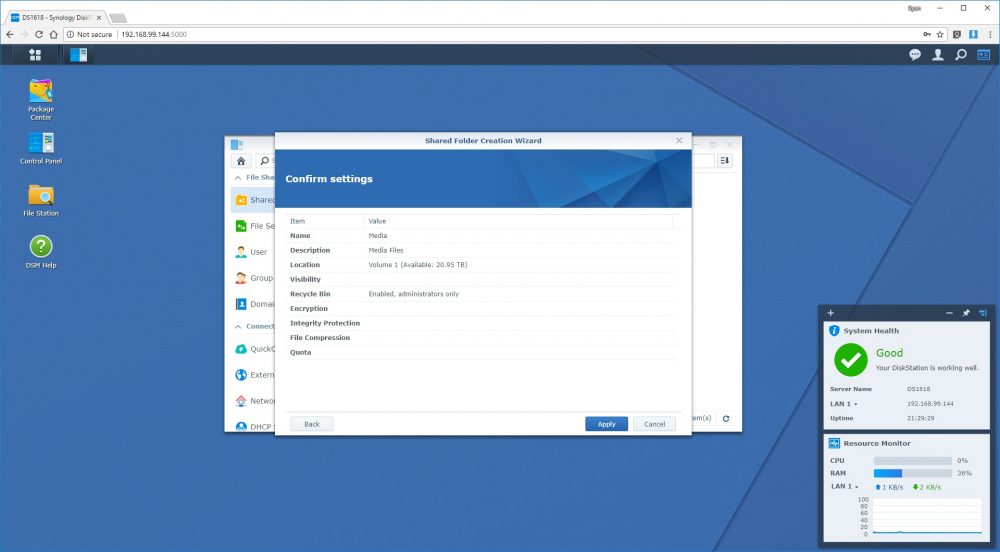Add widget with plus icon
Screen dimensions: 1000x552
coord(830,313)
